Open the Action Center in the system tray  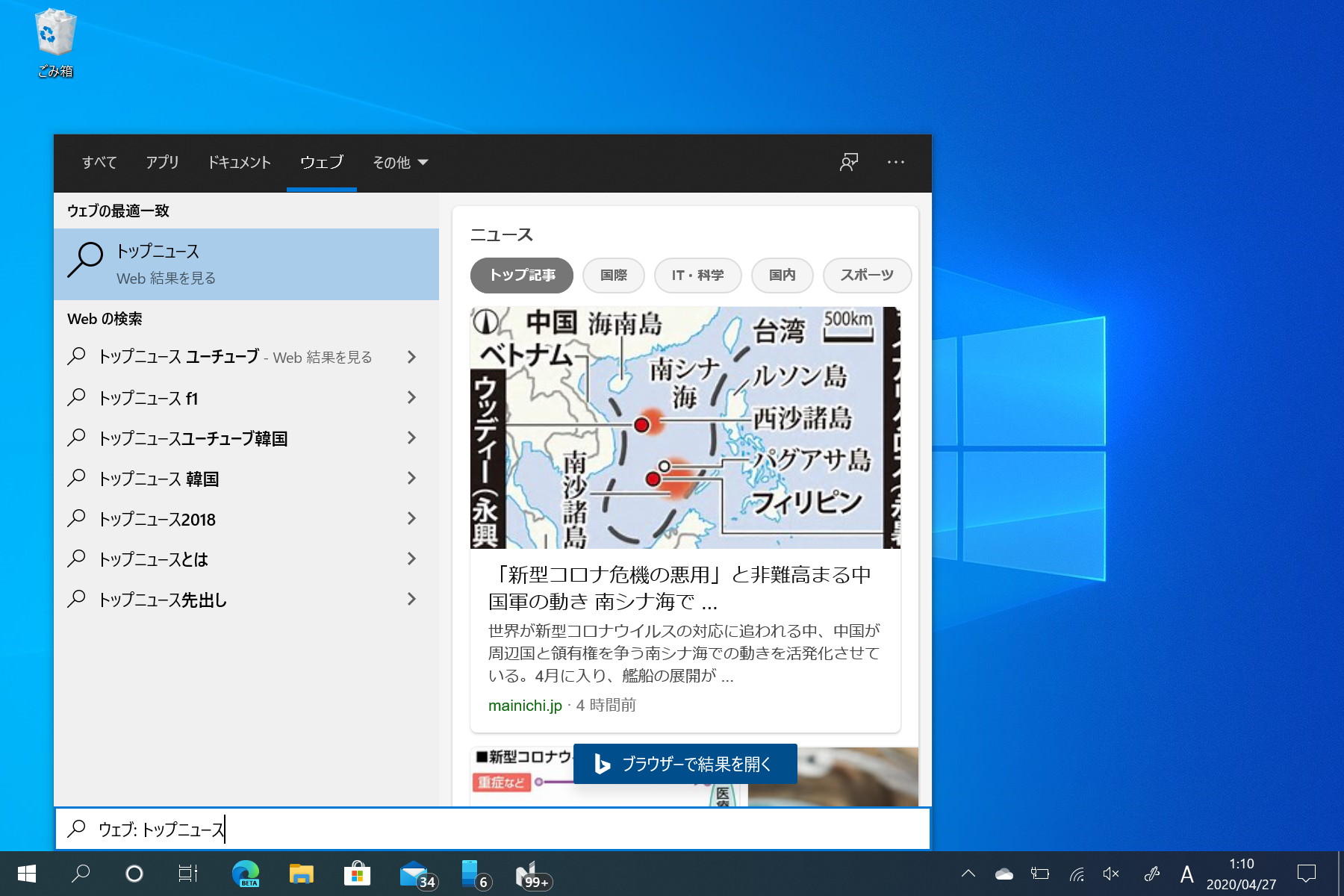pyautogui.click(x=1307, y=874)
